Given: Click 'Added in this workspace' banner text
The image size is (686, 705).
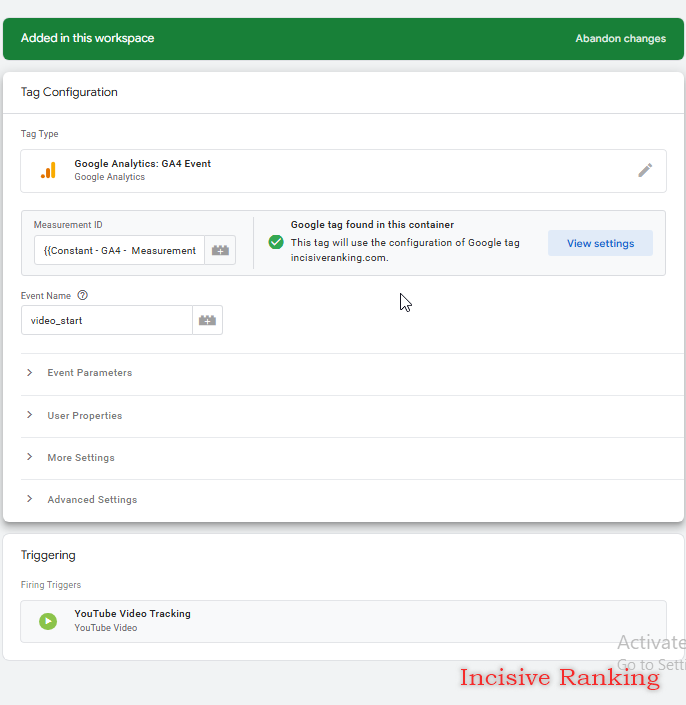Looking at the screenshot, I should 88,38.
